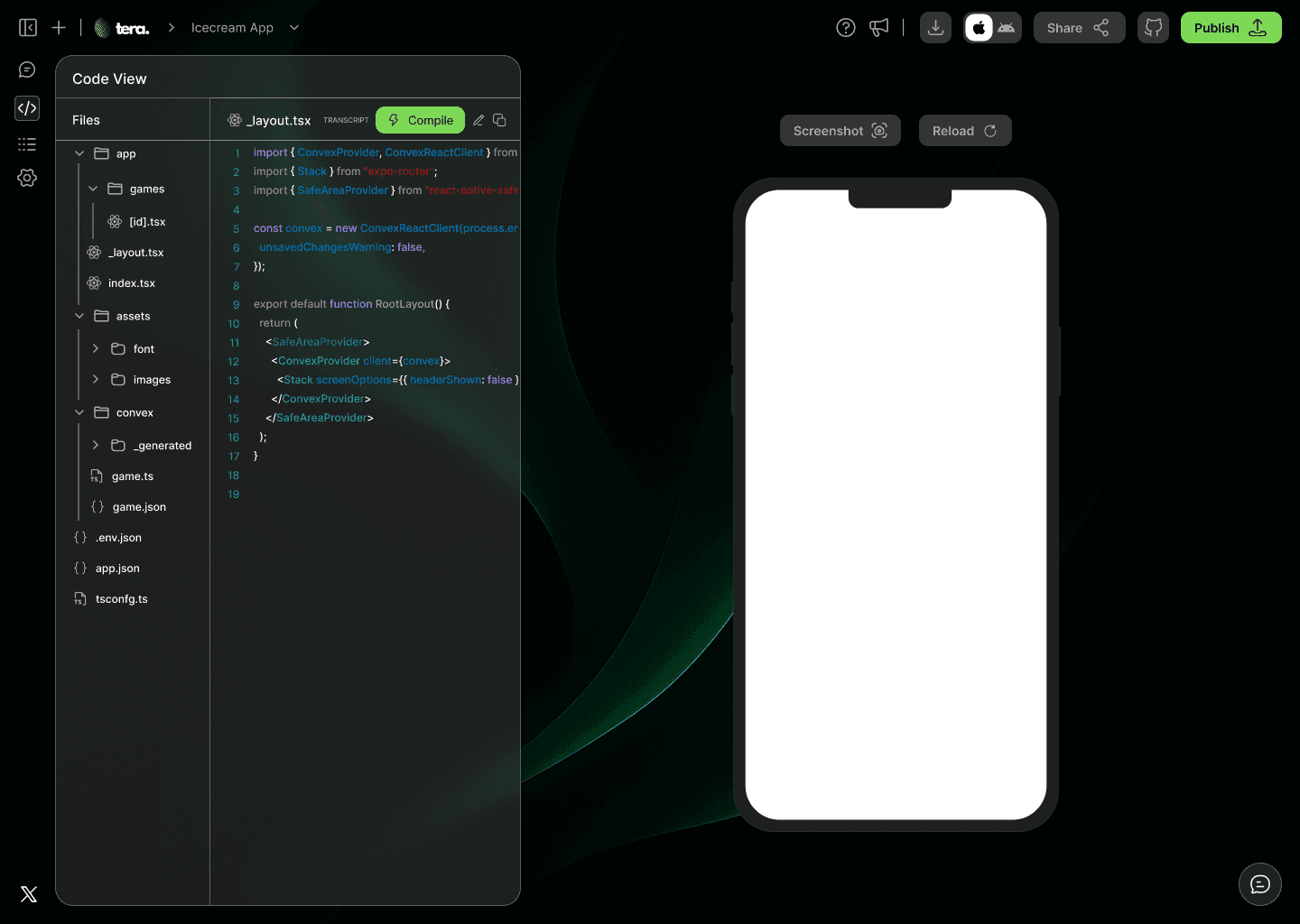Click code line 9 RootLayout function
1300x924 pixels.
[x=352, y=304]
